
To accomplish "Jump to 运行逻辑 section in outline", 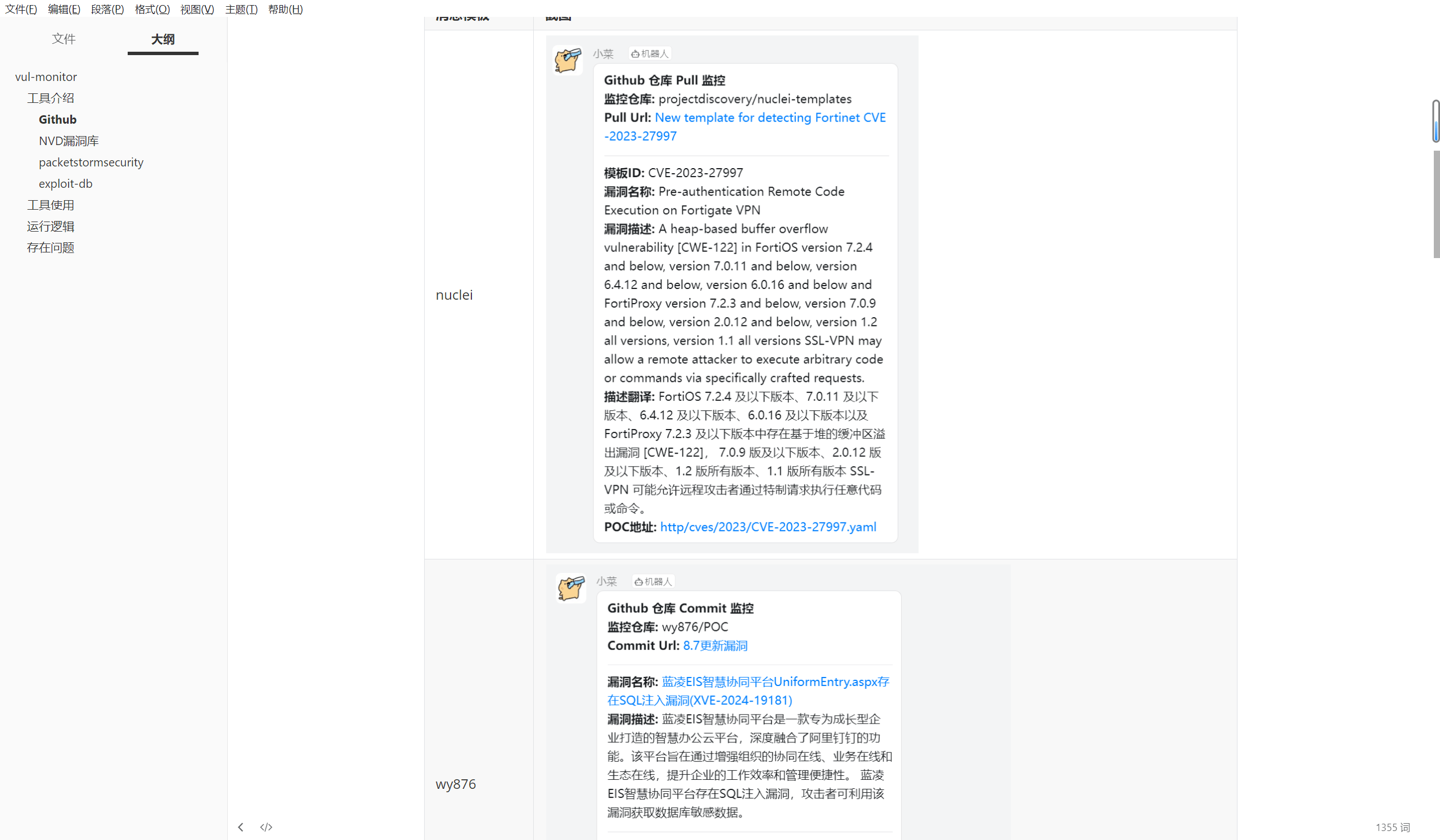I will pyautogui.click(x=51, y=226).
